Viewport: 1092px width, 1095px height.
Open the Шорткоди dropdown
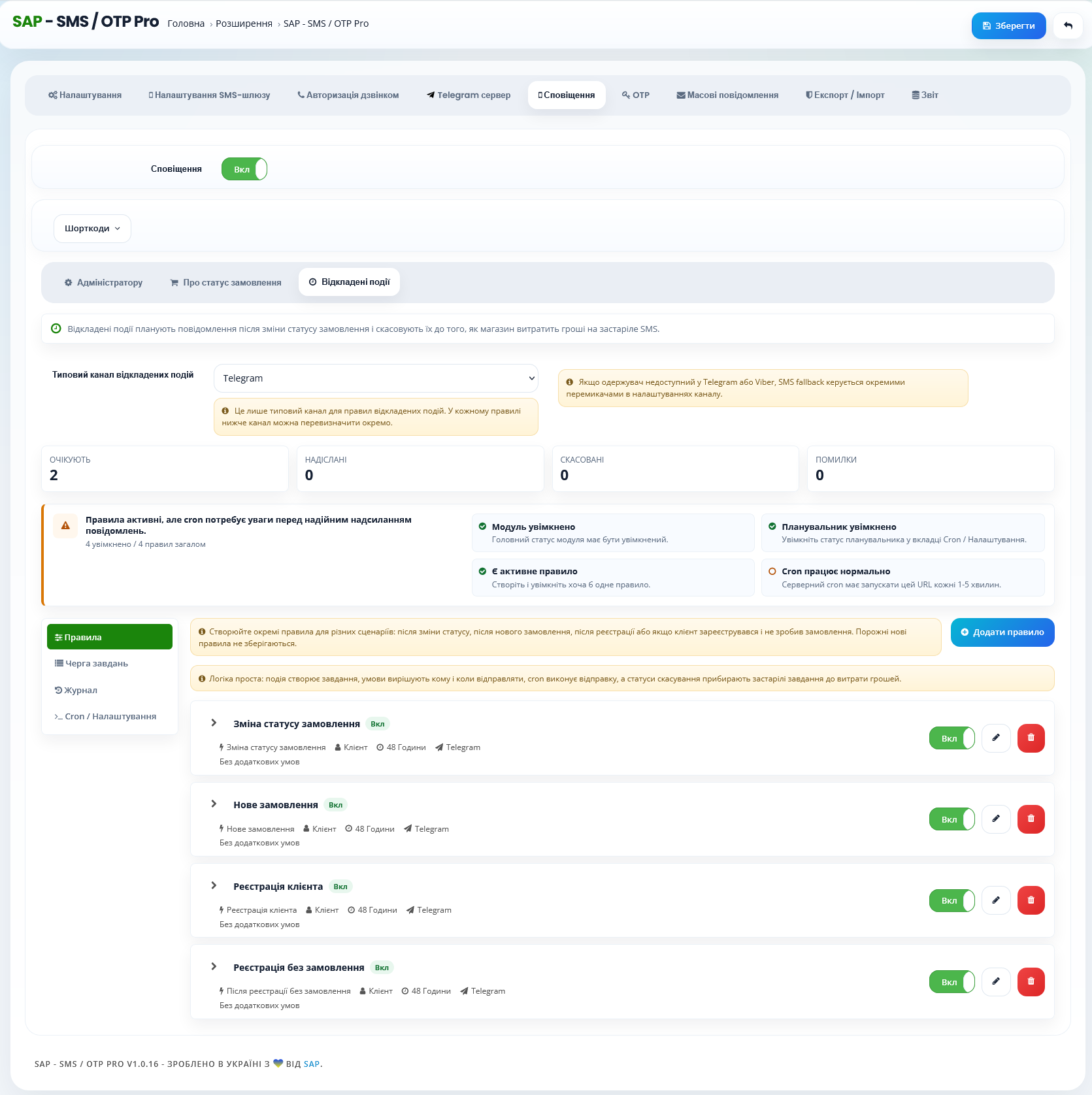92,229
